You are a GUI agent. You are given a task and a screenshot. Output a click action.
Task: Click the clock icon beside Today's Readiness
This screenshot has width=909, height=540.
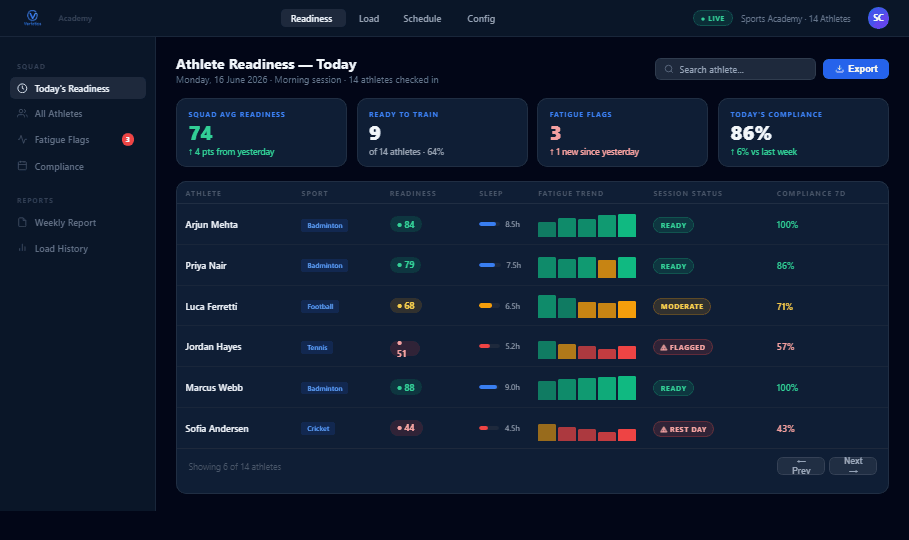22,88
